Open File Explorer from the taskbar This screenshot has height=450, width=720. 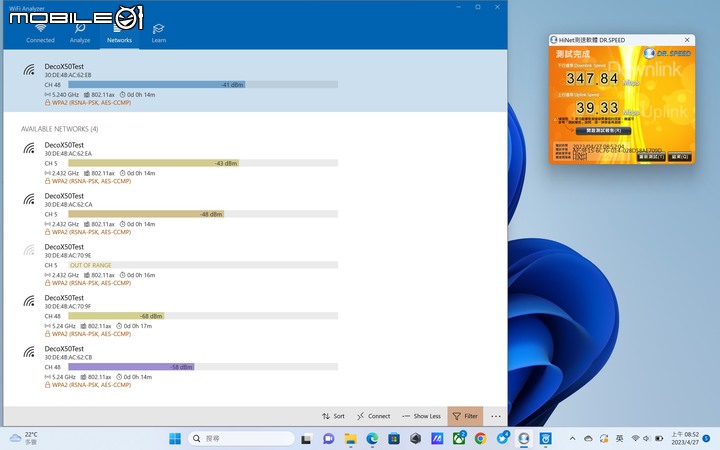[x=350, y=439]
